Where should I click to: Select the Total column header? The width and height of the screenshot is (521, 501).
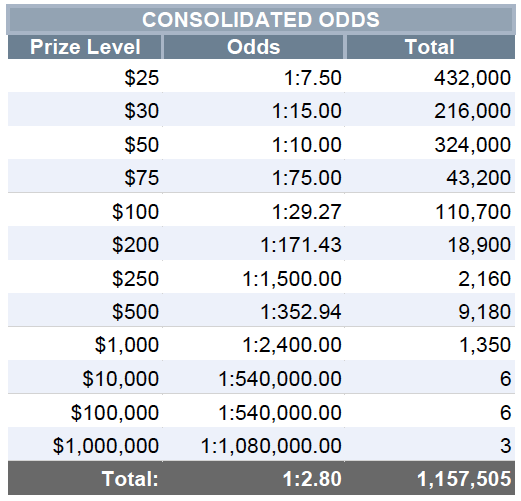point(430,47)
